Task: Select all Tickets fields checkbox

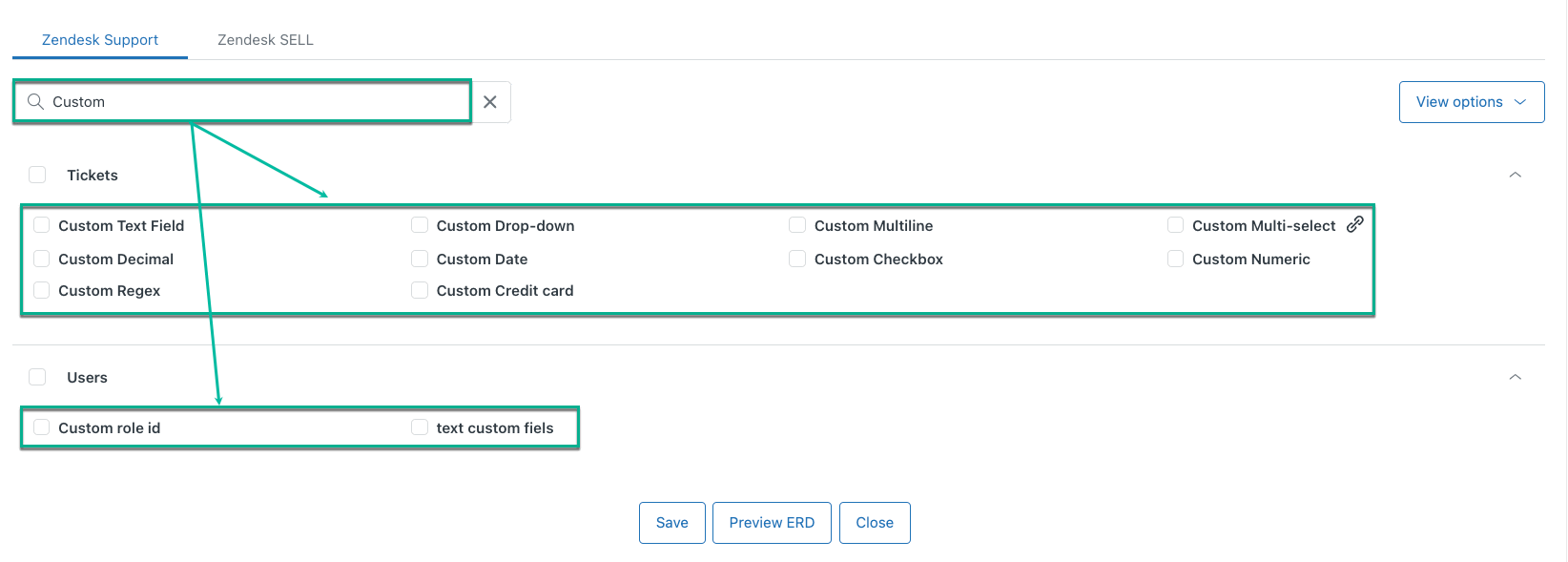Action: pyautogui.click(x=37, y=175)
